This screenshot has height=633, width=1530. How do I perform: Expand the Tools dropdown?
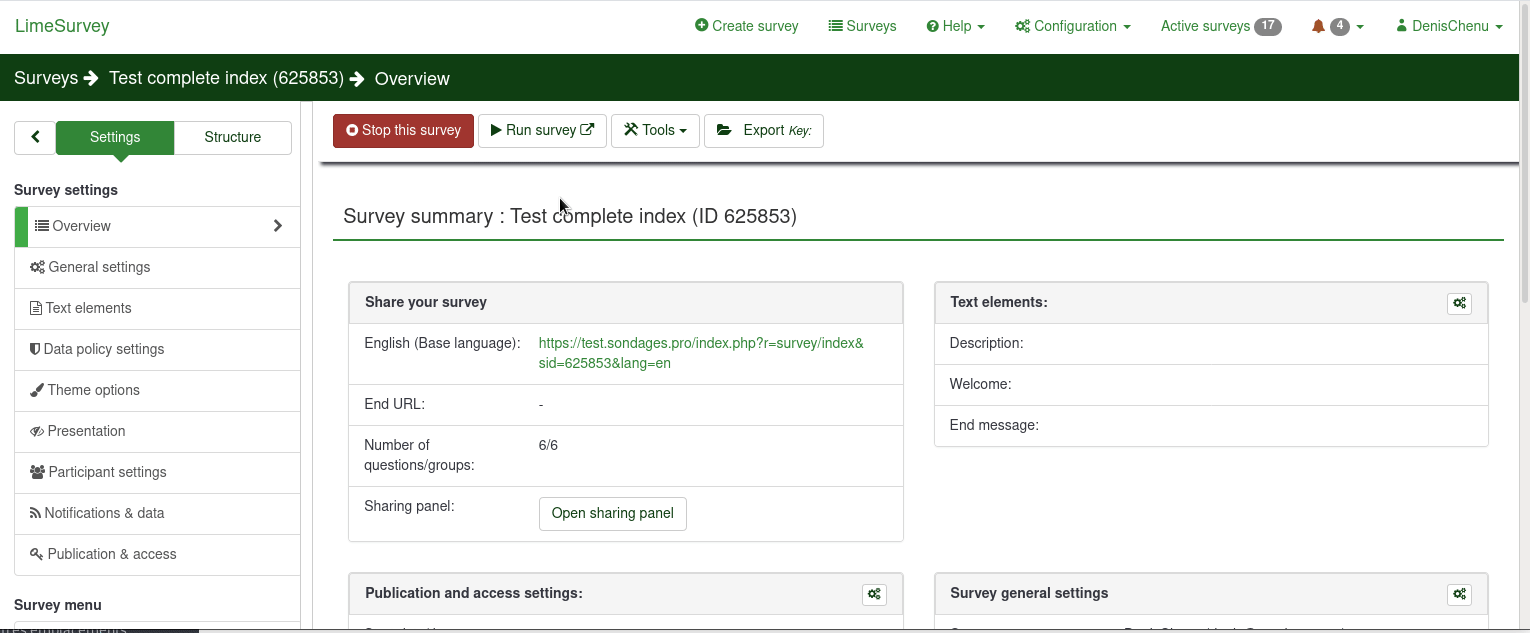pos(655,131)
